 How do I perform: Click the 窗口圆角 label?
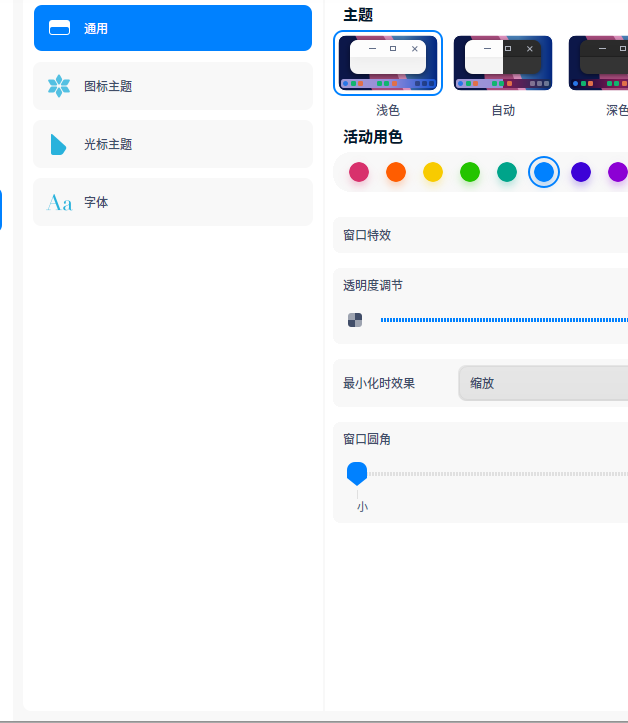pyautogui.click(x=367, y=439)
